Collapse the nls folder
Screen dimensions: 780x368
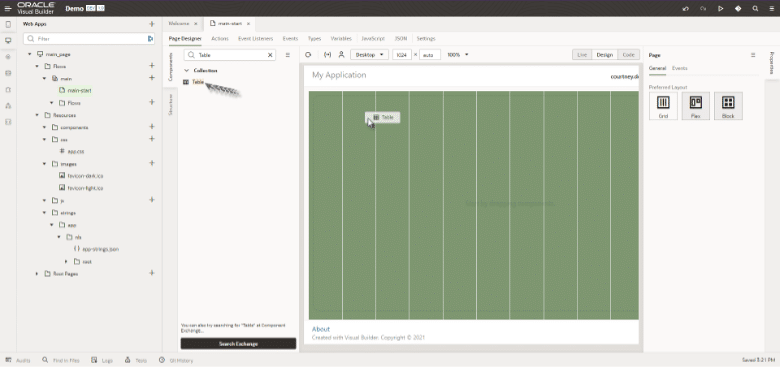click(x=59, y=237)
